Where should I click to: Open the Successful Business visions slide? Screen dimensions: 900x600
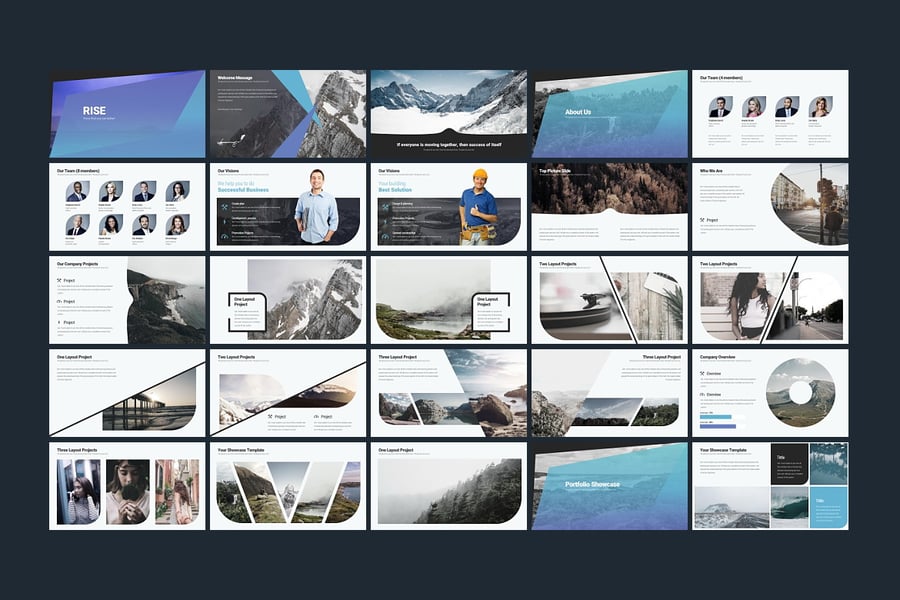287,206
